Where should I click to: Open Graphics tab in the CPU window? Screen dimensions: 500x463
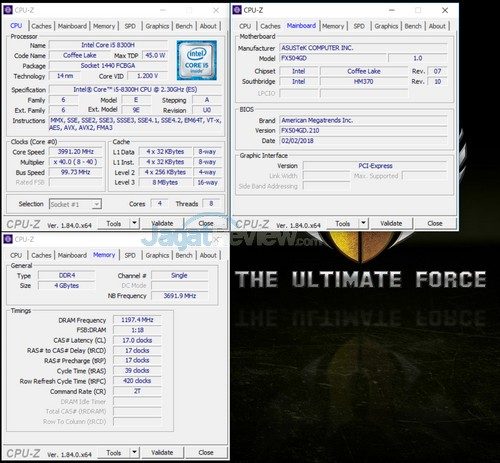(x=157, y=26)
